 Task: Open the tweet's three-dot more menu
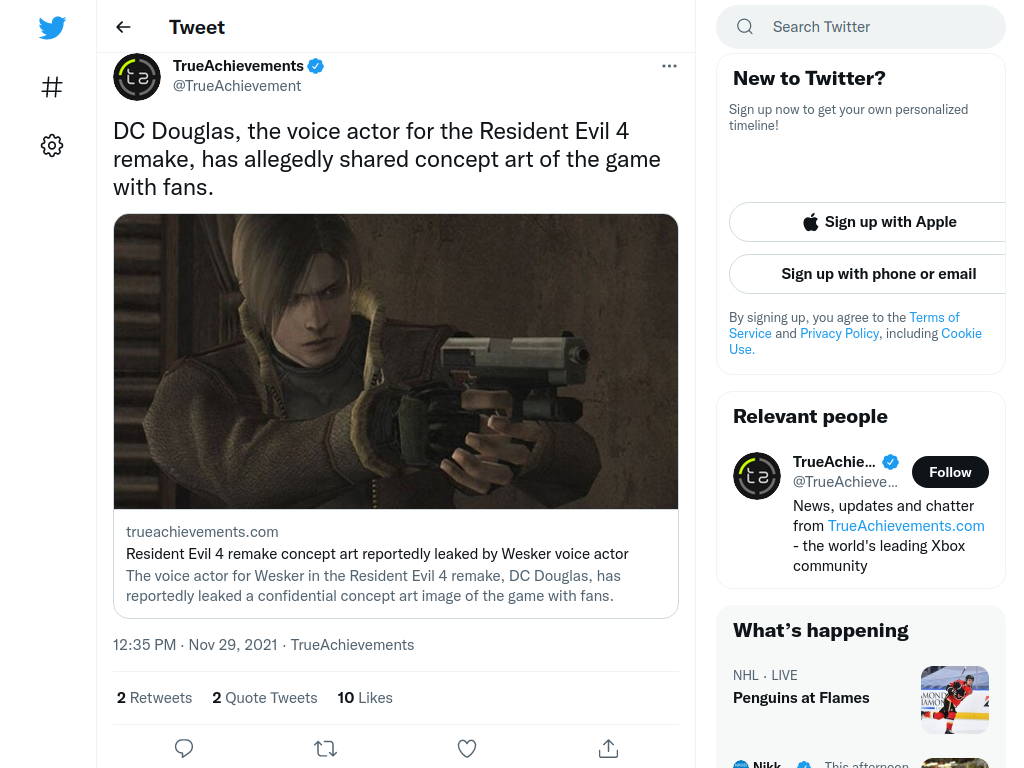point(669,66)
